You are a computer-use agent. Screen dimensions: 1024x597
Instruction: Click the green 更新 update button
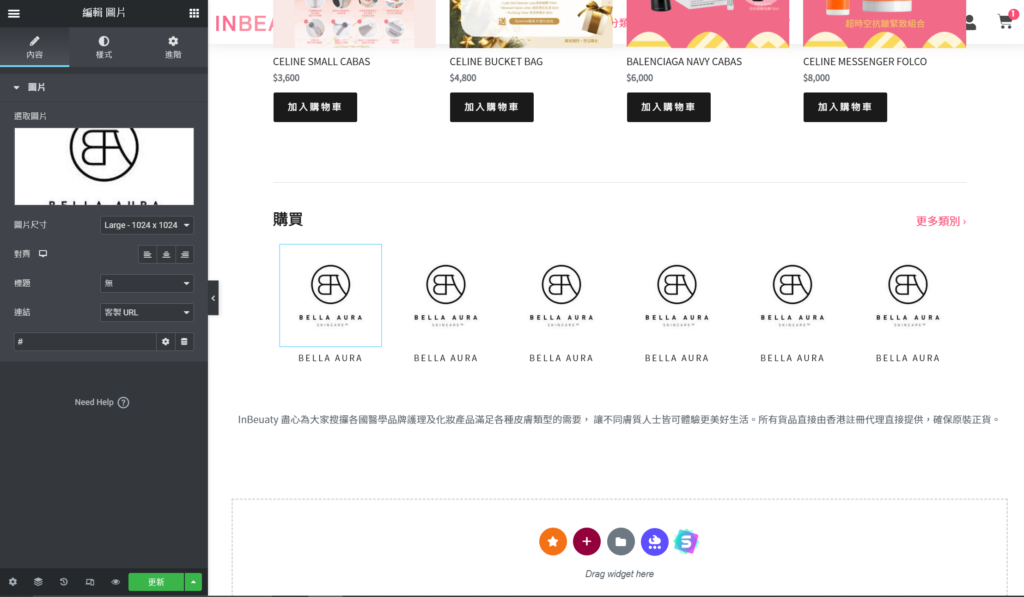[156, 582]
